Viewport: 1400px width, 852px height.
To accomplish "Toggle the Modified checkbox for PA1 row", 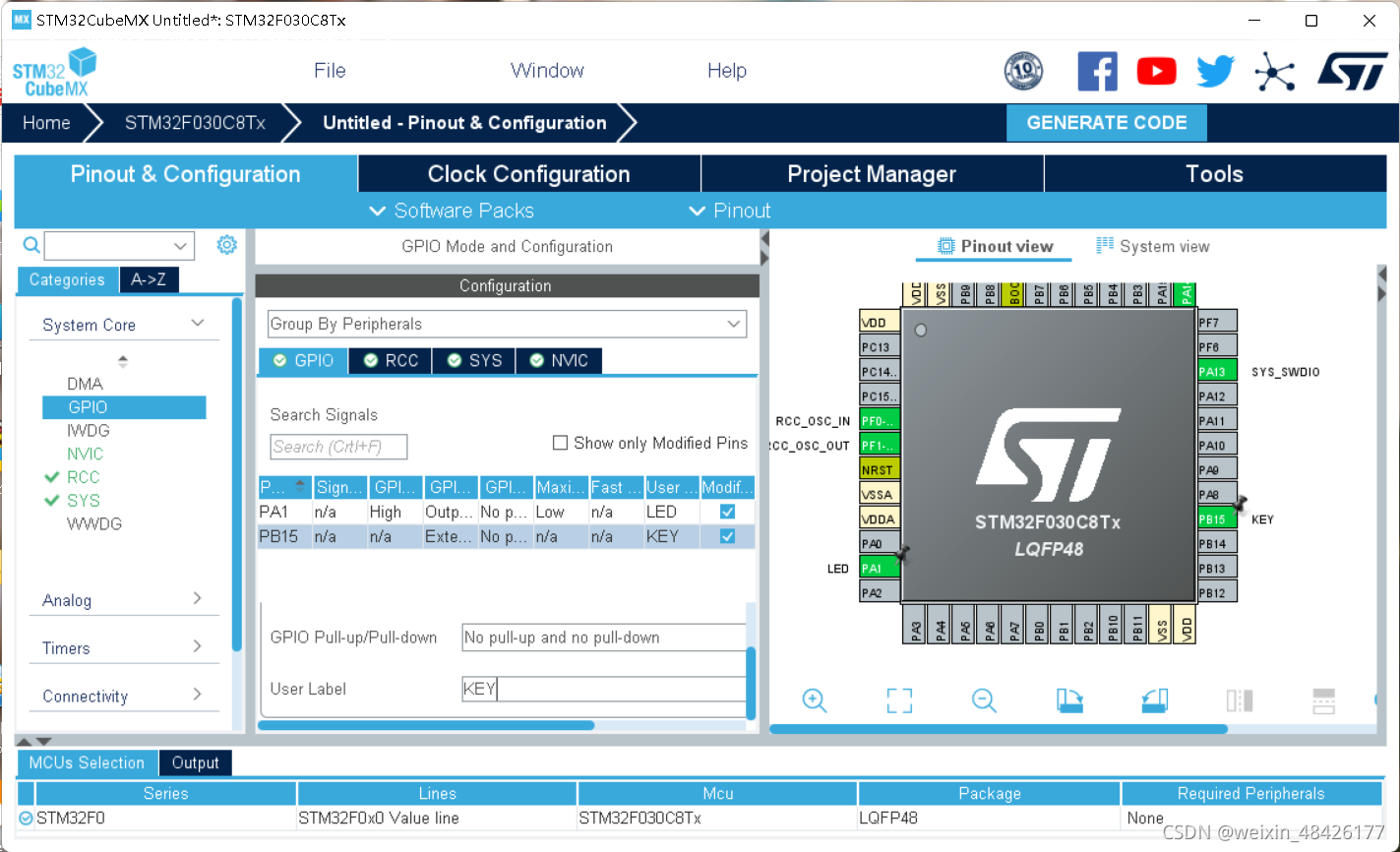I will 727,512.
